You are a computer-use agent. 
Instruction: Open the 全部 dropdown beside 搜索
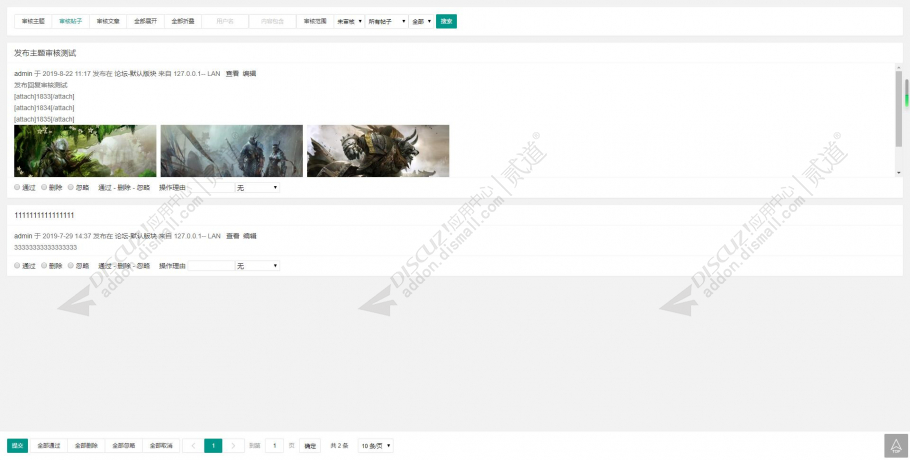click(x=421, y=21)
